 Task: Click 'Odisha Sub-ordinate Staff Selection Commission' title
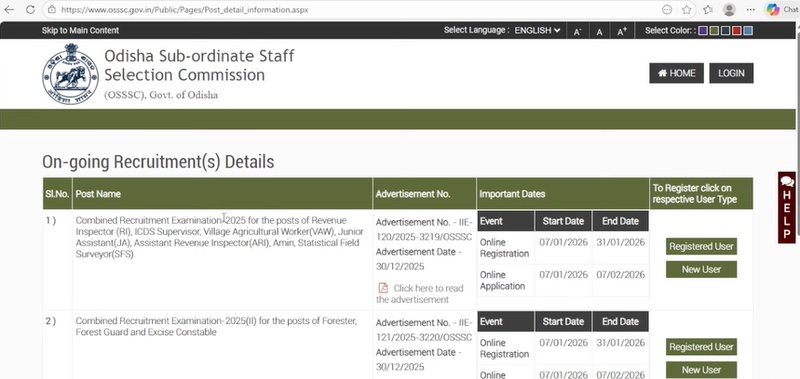click(199, 65)
